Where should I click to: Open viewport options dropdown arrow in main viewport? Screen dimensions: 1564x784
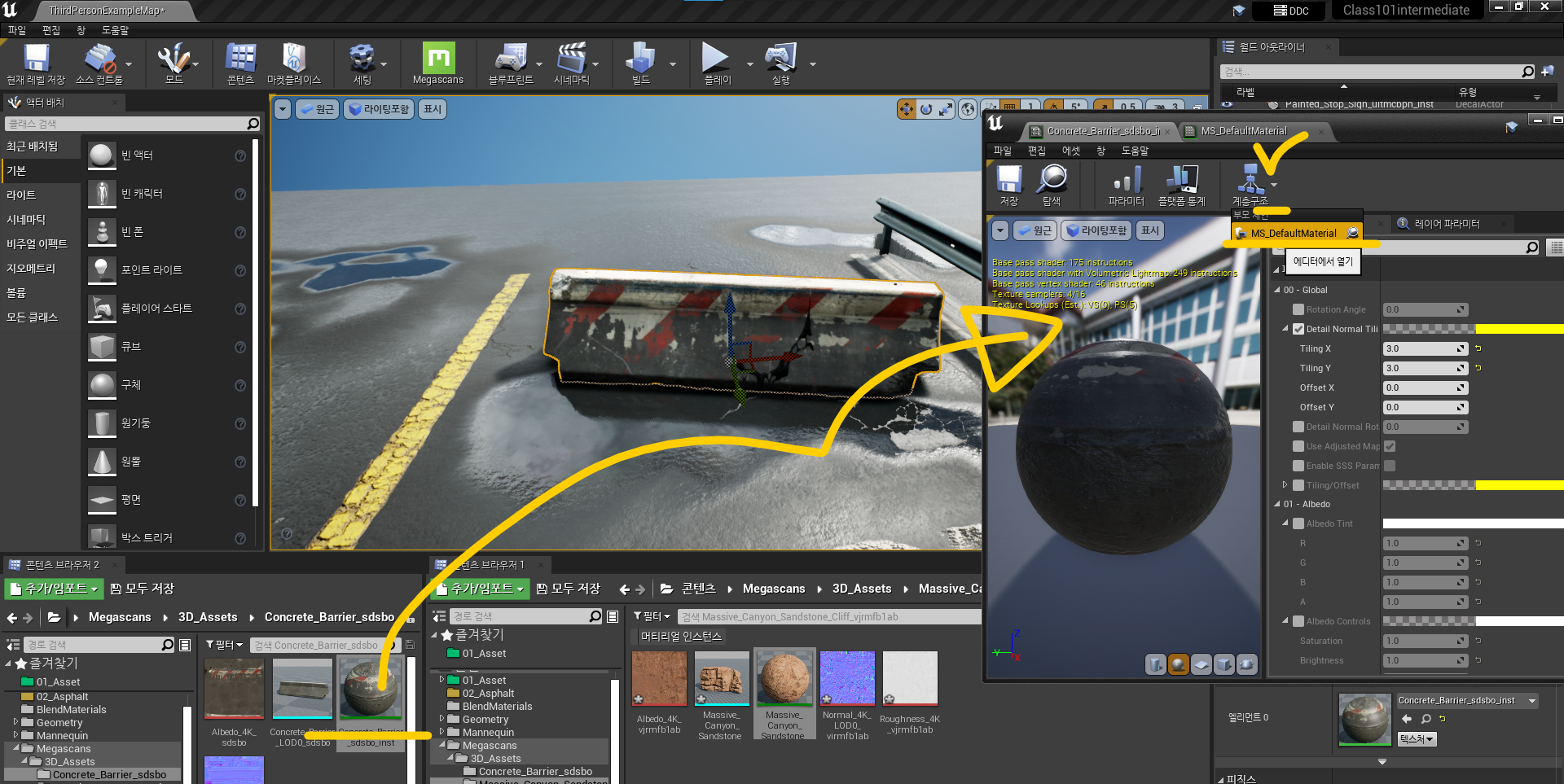coord(283,109)
